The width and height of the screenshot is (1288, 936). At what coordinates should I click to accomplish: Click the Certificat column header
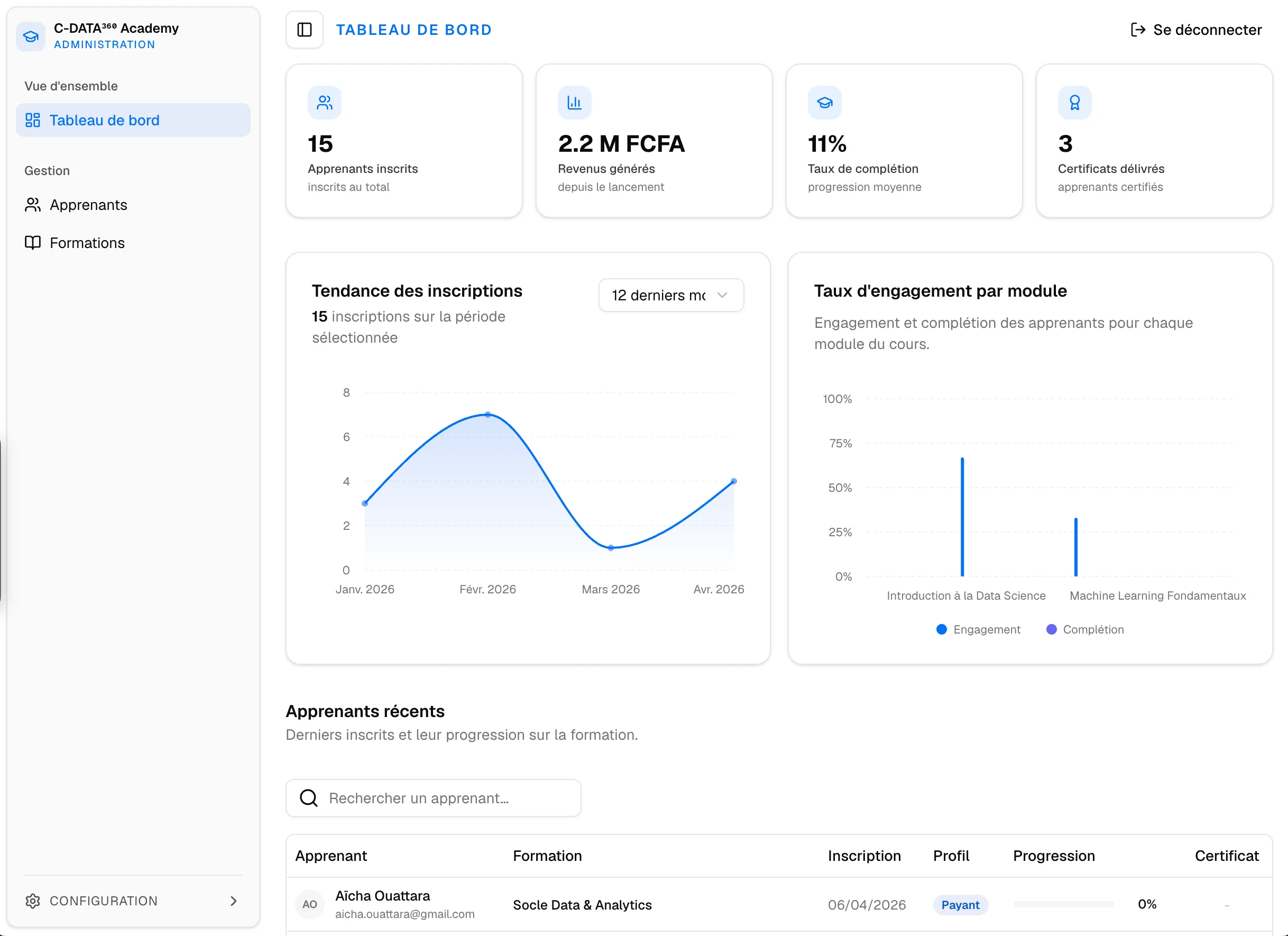coord(1227,856)
